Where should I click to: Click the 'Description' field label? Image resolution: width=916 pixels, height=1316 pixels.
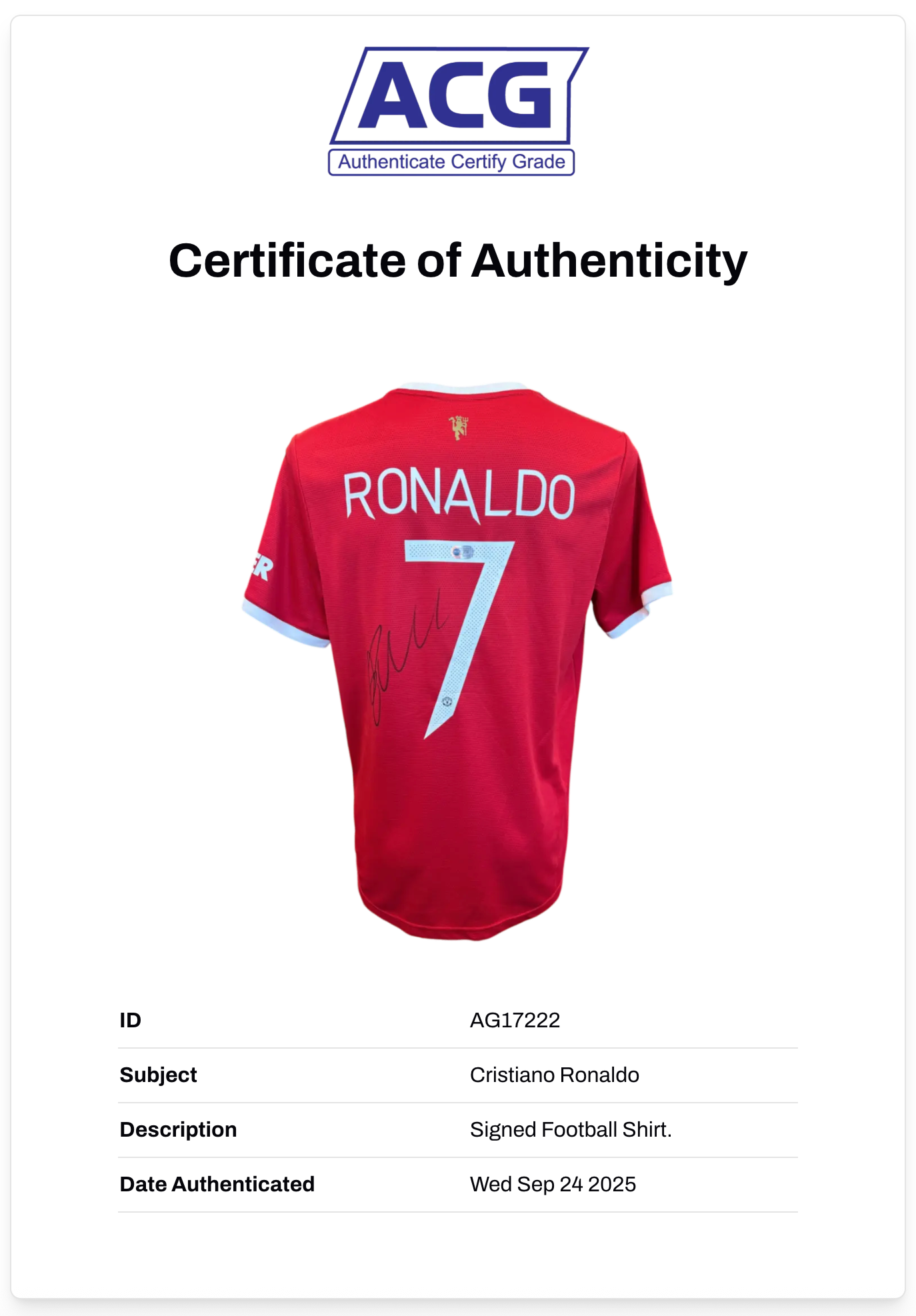point(178,1129)
